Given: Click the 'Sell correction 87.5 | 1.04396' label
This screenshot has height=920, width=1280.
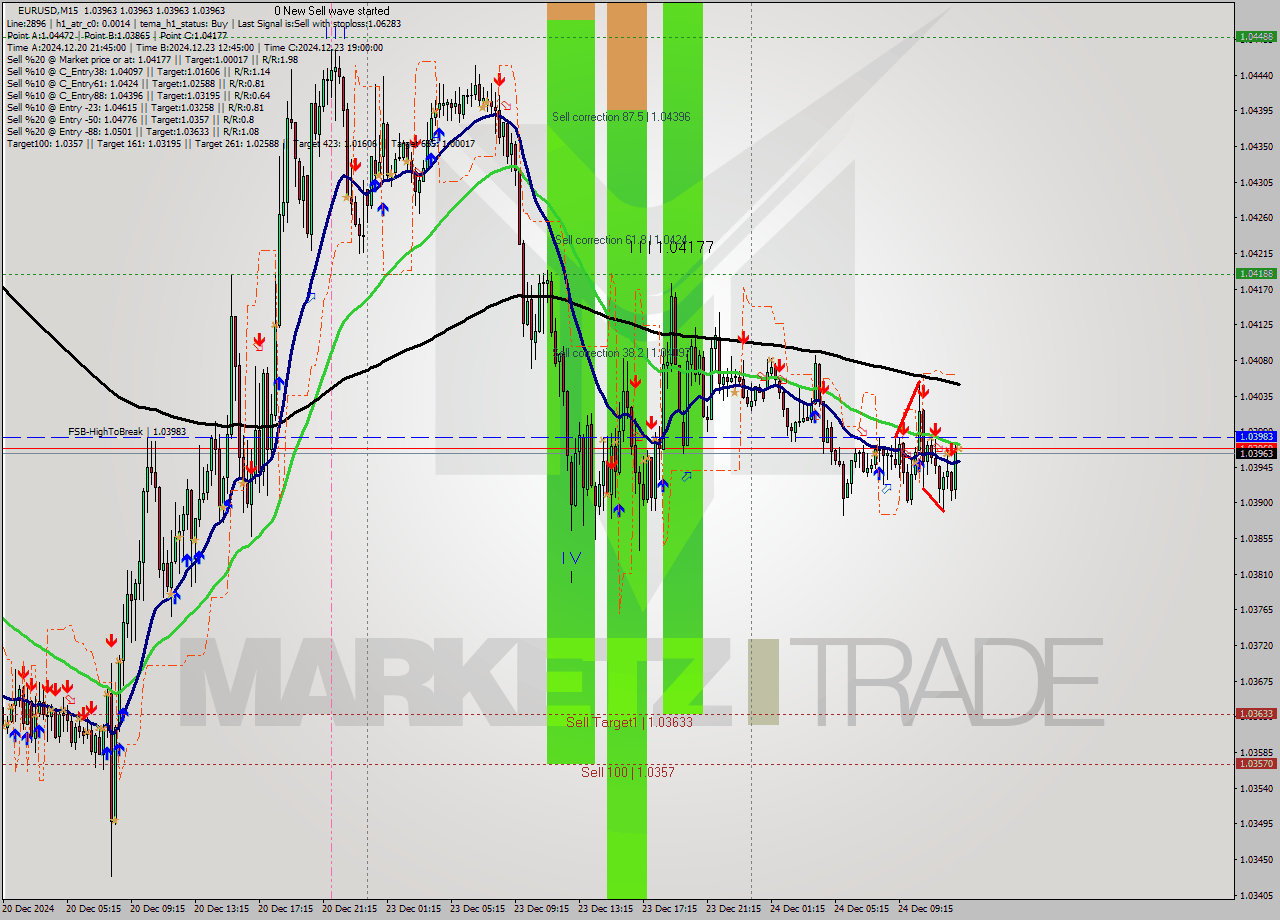Looking at the screenshot, I should coord(621,117).
